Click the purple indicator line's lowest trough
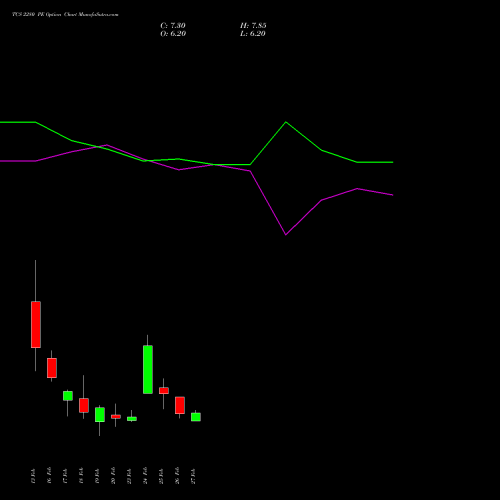This screenshot has width=500, height=500. tap(286, 235)
